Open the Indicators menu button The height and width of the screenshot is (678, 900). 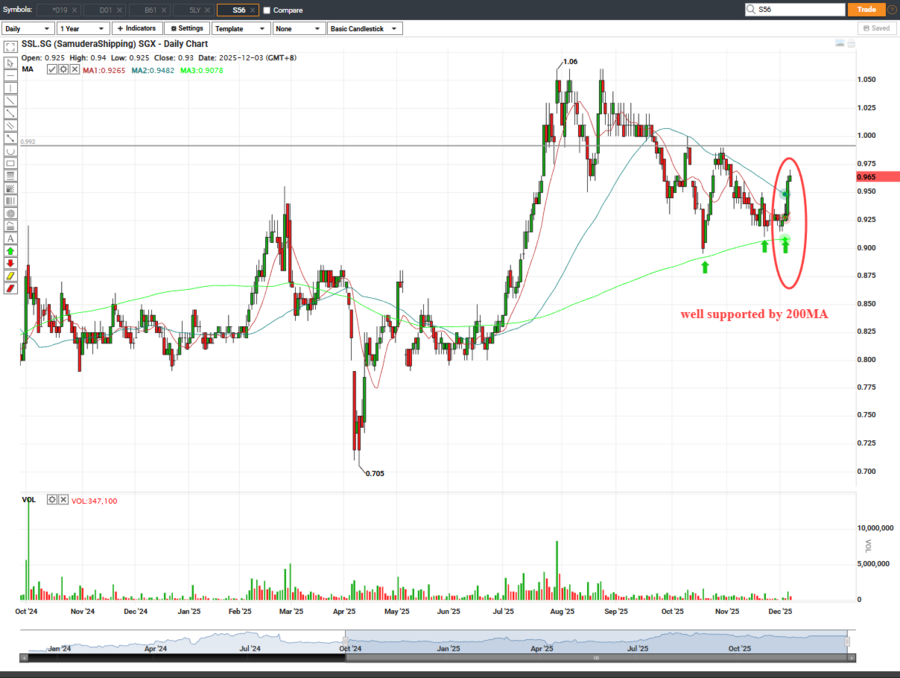tap(136, 29)
